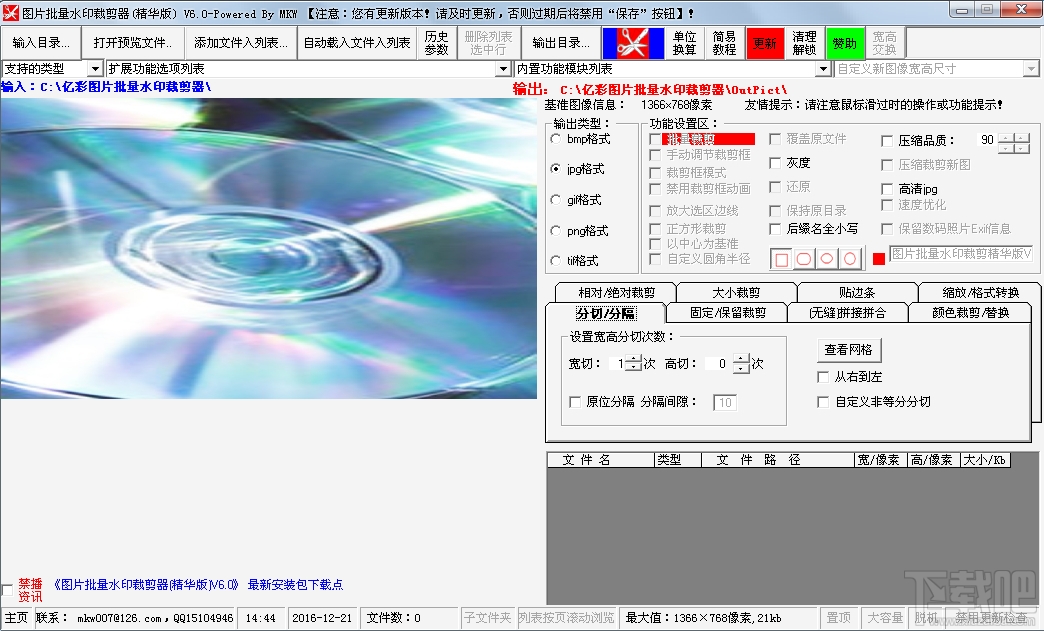Click 查看网格 view grid button

pyautogui.click(x=848, y=349)
